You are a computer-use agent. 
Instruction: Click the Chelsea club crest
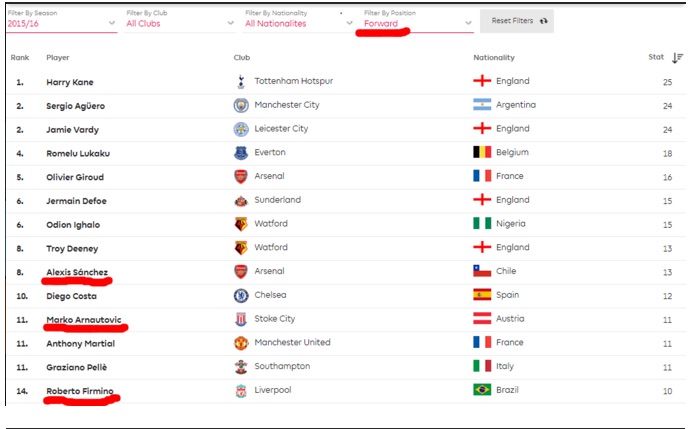click(241, 296)
